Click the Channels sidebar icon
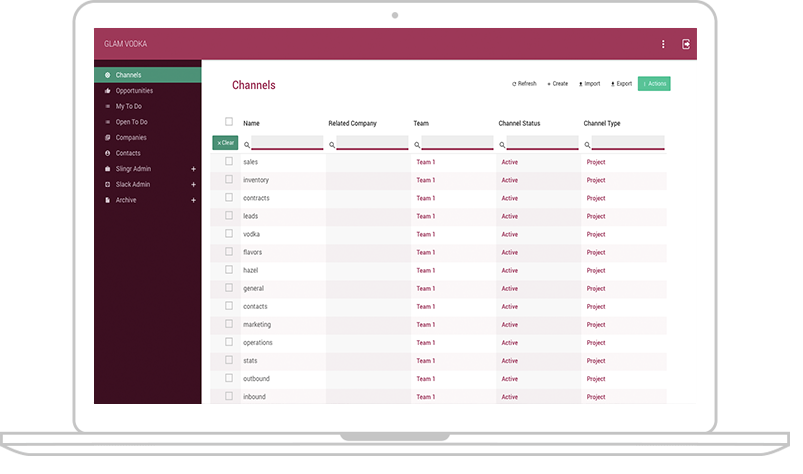 tap(108, 75)
